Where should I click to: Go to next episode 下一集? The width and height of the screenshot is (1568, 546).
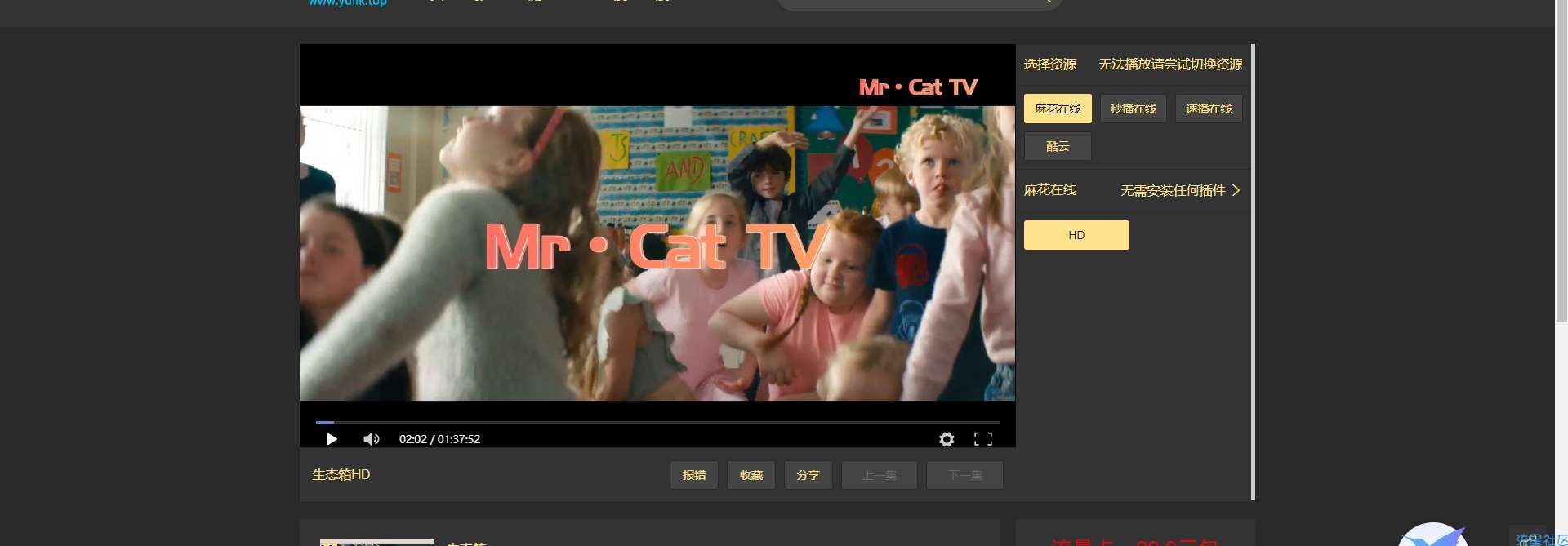tap(964, 475)
